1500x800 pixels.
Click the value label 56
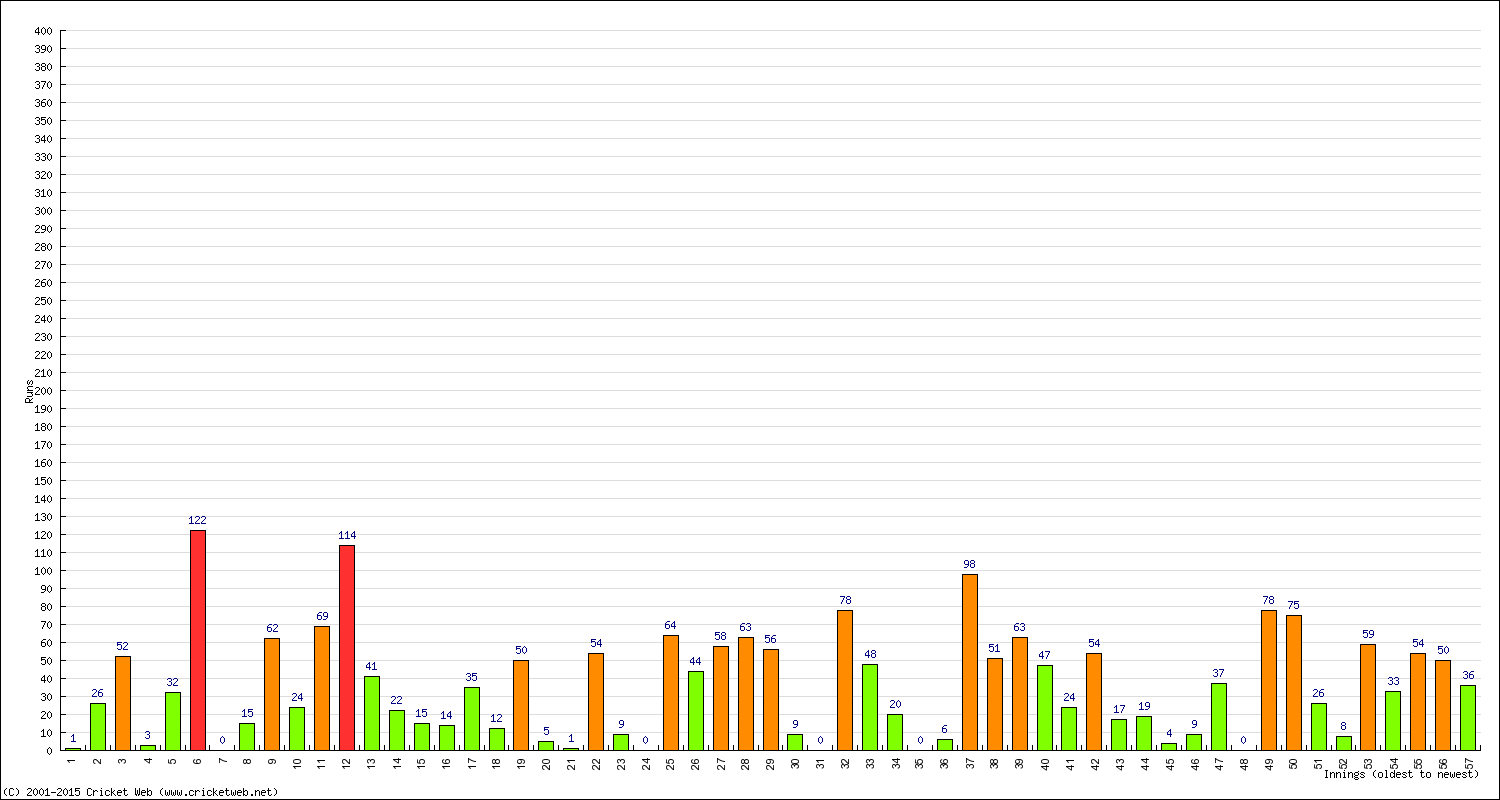pyautogui.click(x=770, y=639)
